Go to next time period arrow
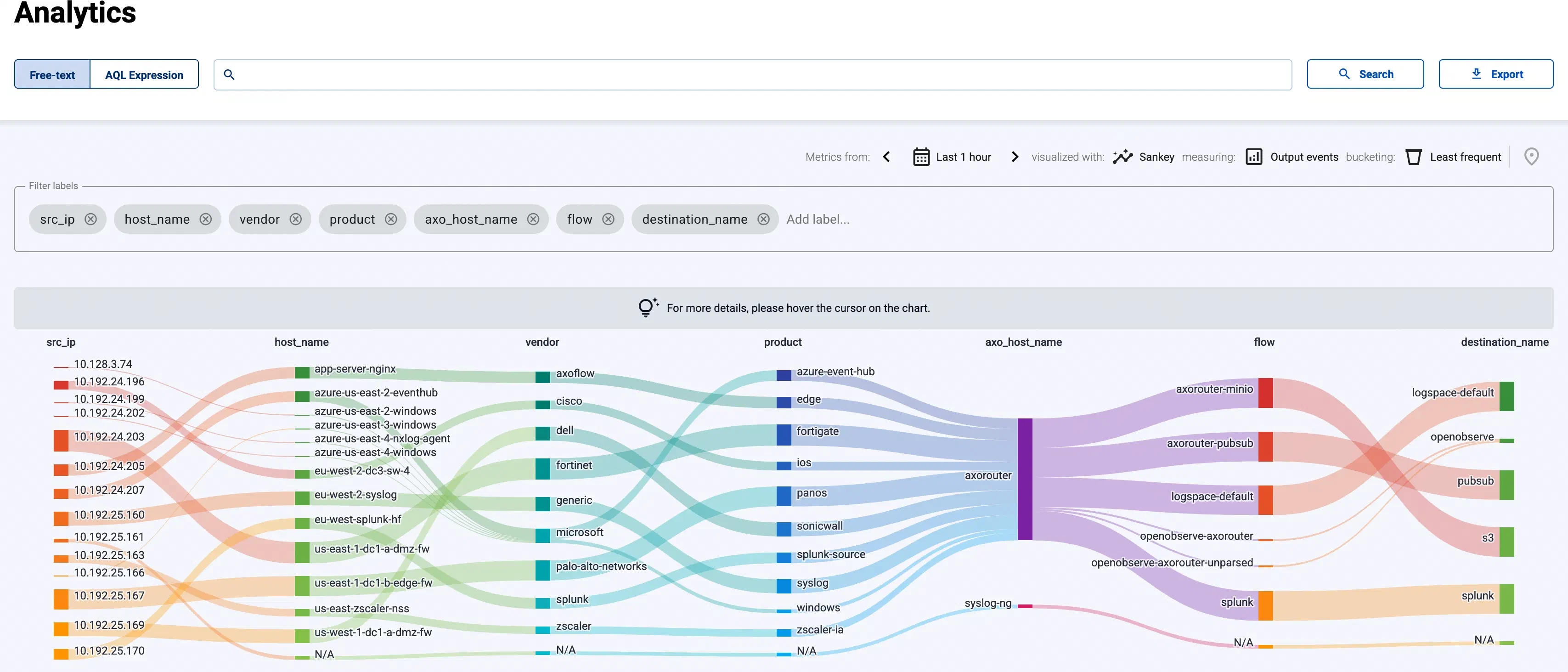Viewport: 1568px width, 672px height. [x=1015, y=157]
